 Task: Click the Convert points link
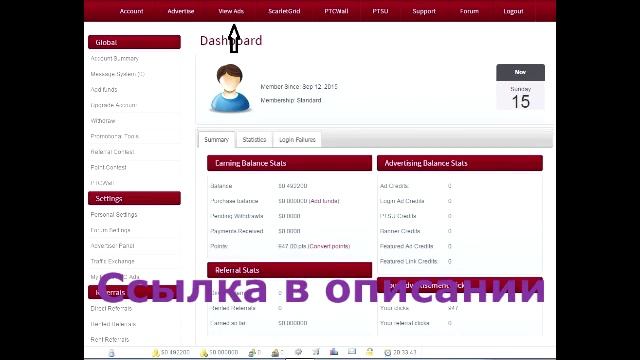329,246
